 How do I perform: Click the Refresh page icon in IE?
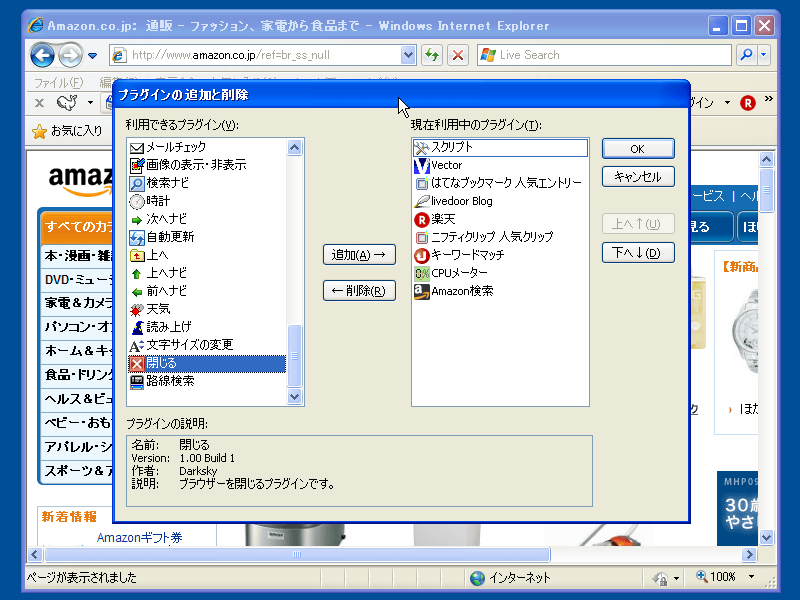[432, 55]
